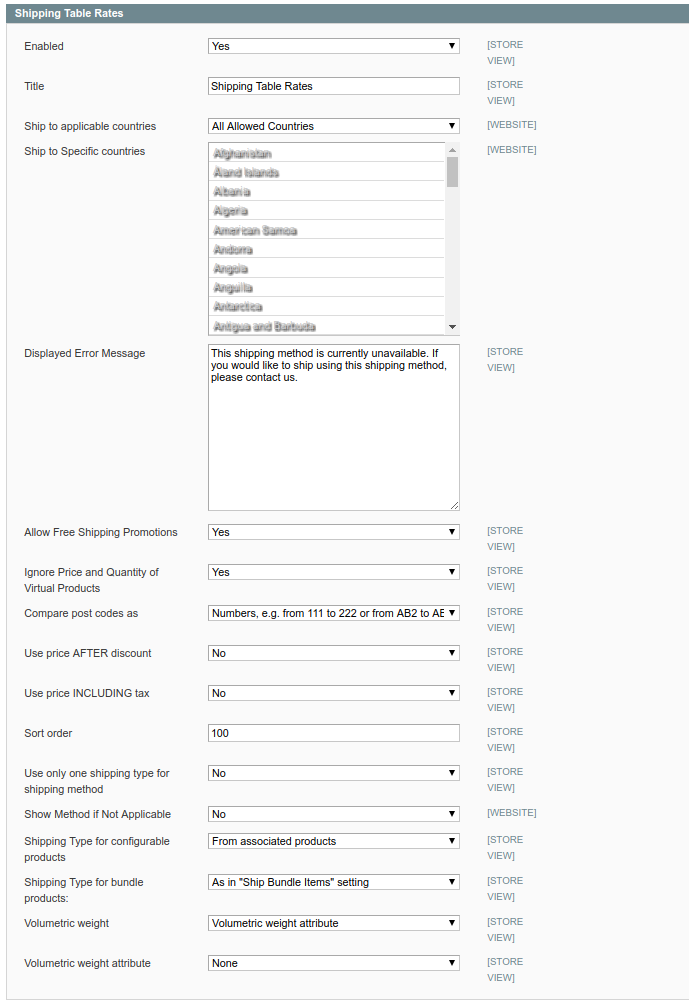
Task: Open the Use price AFTER discount dropdown
Action: pos(333,653)
